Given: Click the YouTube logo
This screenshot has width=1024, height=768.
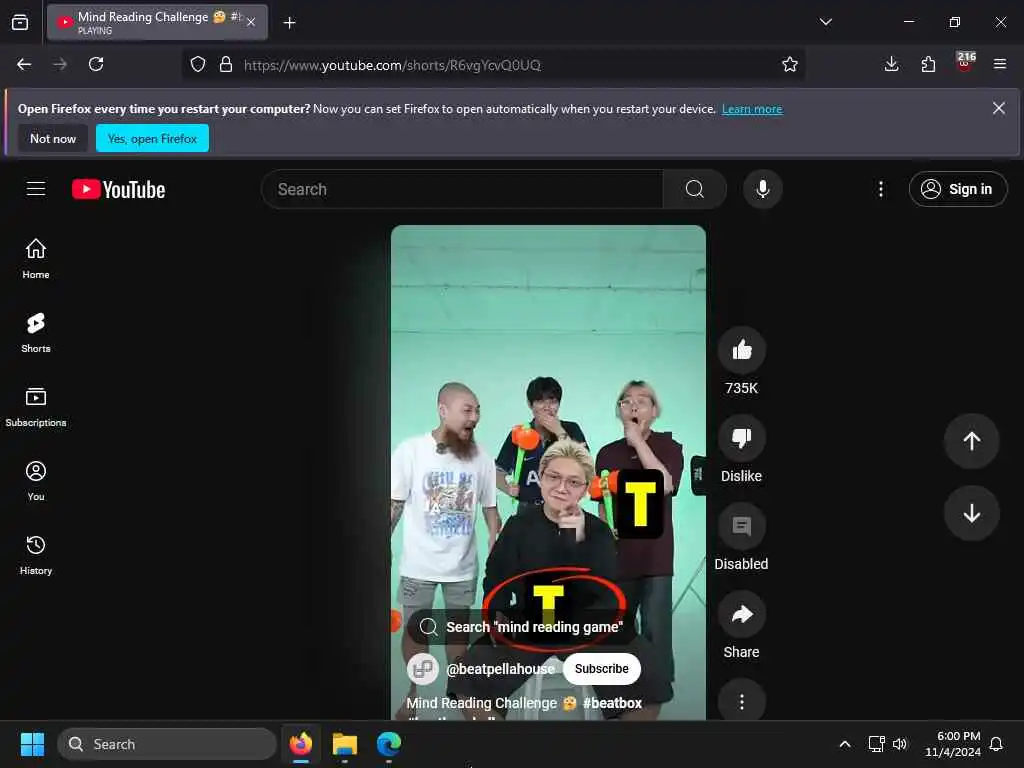Looking at the screenshot, I should tap(118, 189).
